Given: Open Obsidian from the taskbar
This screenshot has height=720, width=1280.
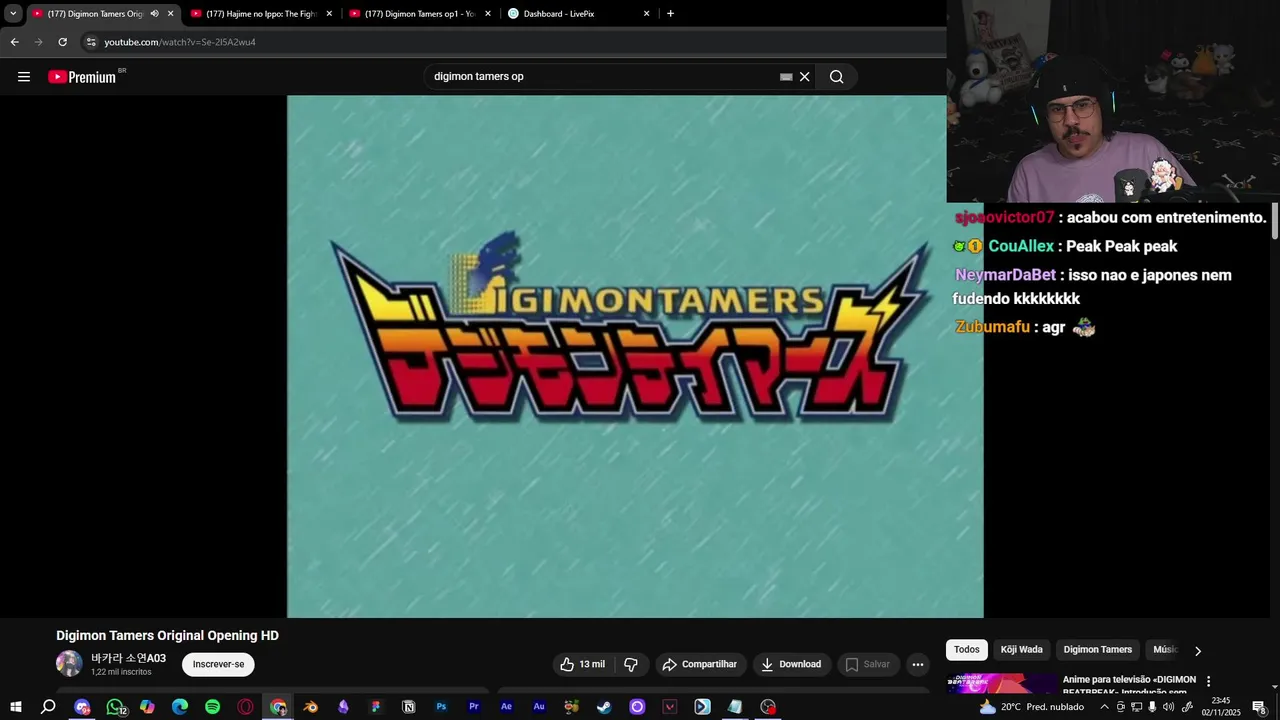Looking at the screenshot, I should click(343, 707).
